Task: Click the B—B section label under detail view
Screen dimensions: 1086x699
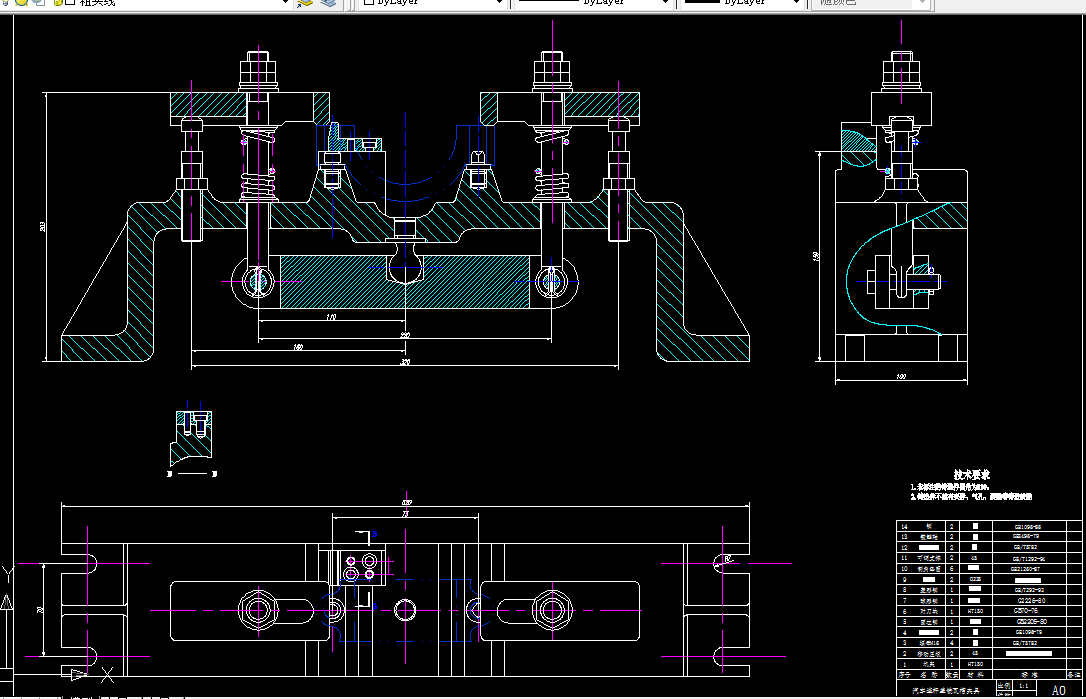Action: coord(192,474)
